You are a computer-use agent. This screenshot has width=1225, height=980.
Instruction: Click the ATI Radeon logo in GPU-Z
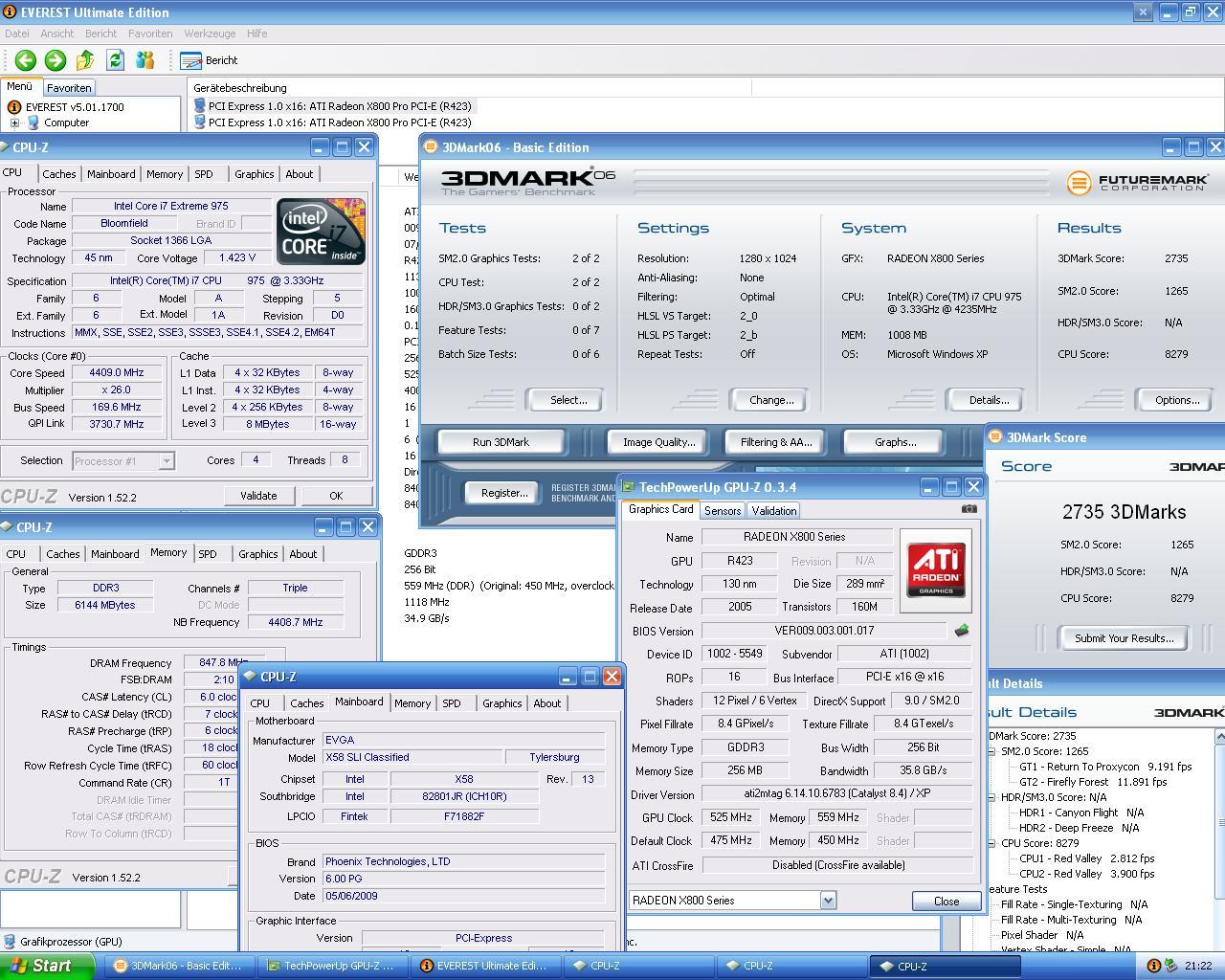coord(935,570)
